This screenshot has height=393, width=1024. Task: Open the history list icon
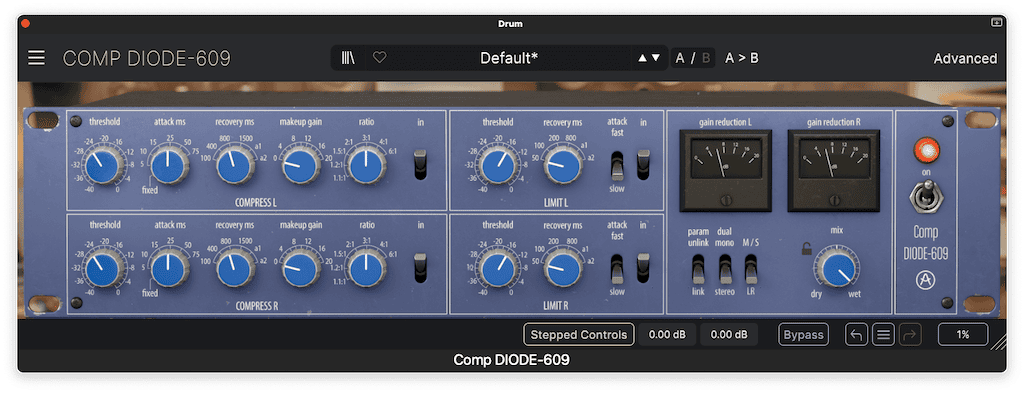pyautogui.click(x=883, y=335)
